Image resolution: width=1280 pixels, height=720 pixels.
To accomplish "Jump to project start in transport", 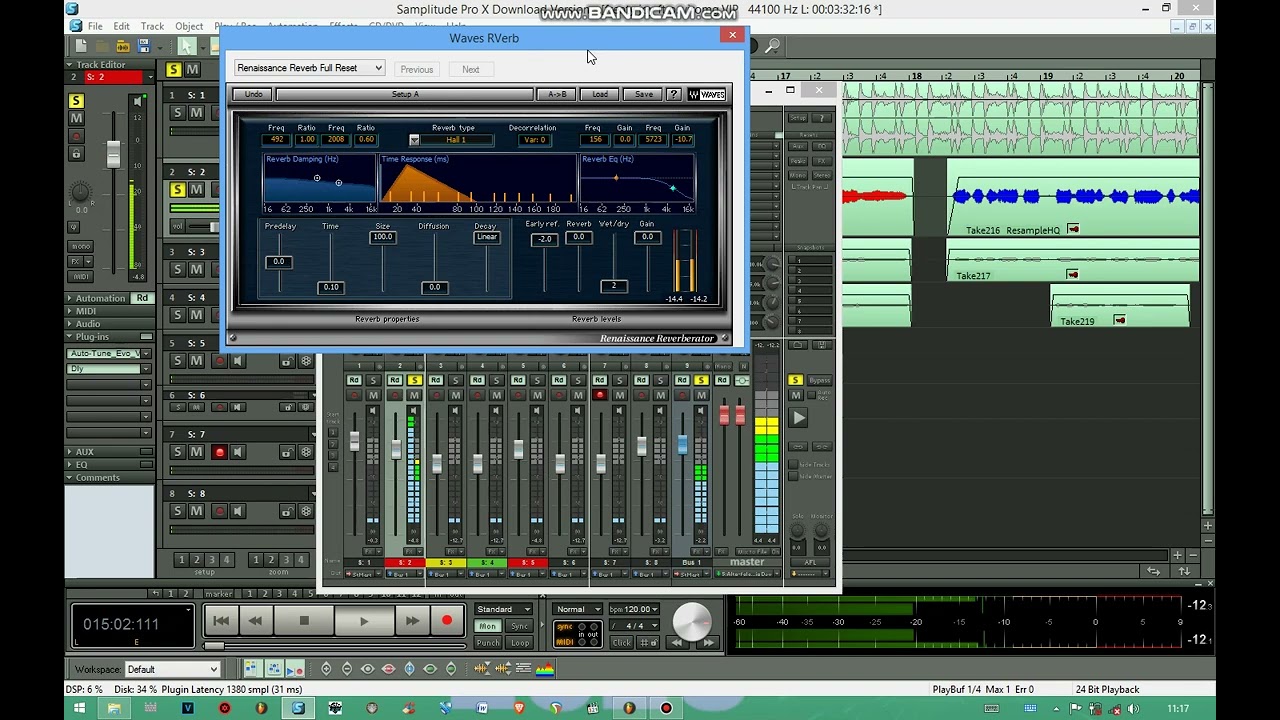I will click(221, 622).
